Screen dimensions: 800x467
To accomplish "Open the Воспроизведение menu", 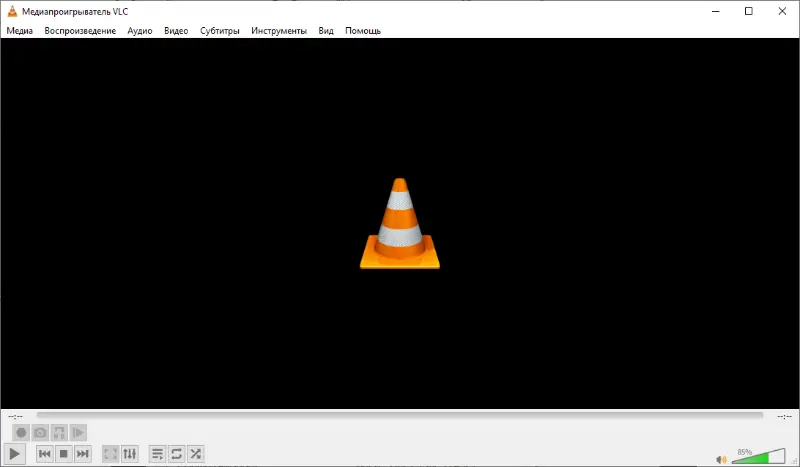I will [x=80, y=31].
